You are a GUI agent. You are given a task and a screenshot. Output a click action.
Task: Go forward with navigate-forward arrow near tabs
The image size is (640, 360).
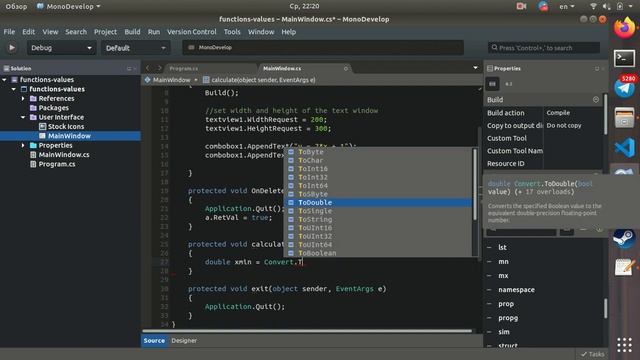pos(159,68)
